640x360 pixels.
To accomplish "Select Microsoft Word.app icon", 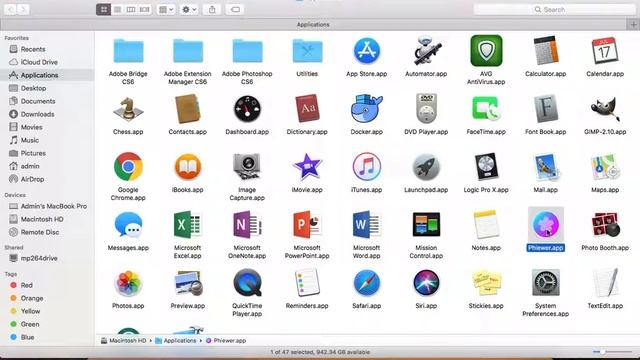I will coord(367,224).
